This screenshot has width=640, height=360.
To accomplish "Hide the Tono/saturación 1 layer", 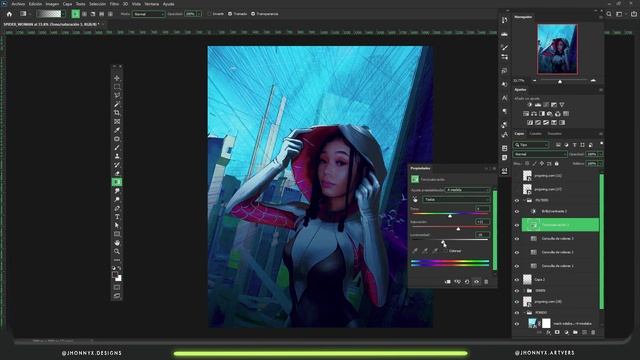I will [x=517, y=225].
